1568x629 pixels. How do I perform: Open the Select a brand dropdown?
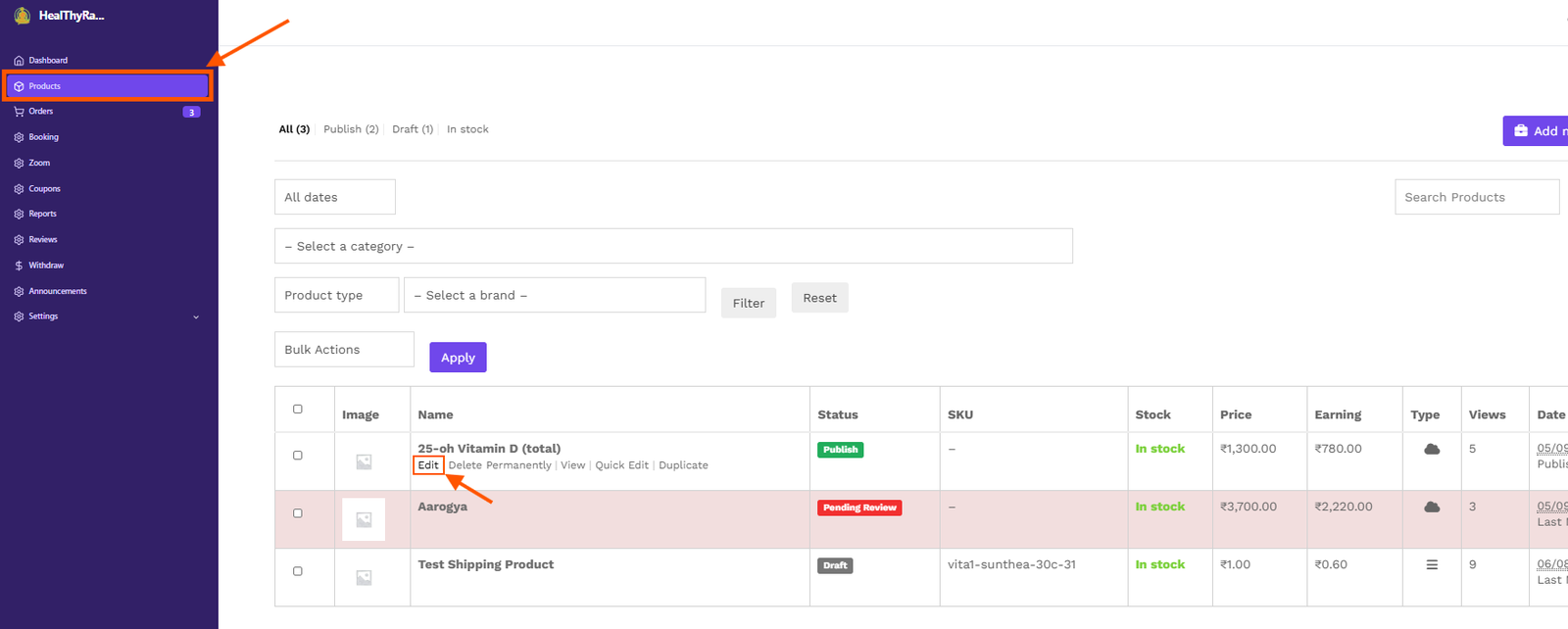[x=555, y=295]
